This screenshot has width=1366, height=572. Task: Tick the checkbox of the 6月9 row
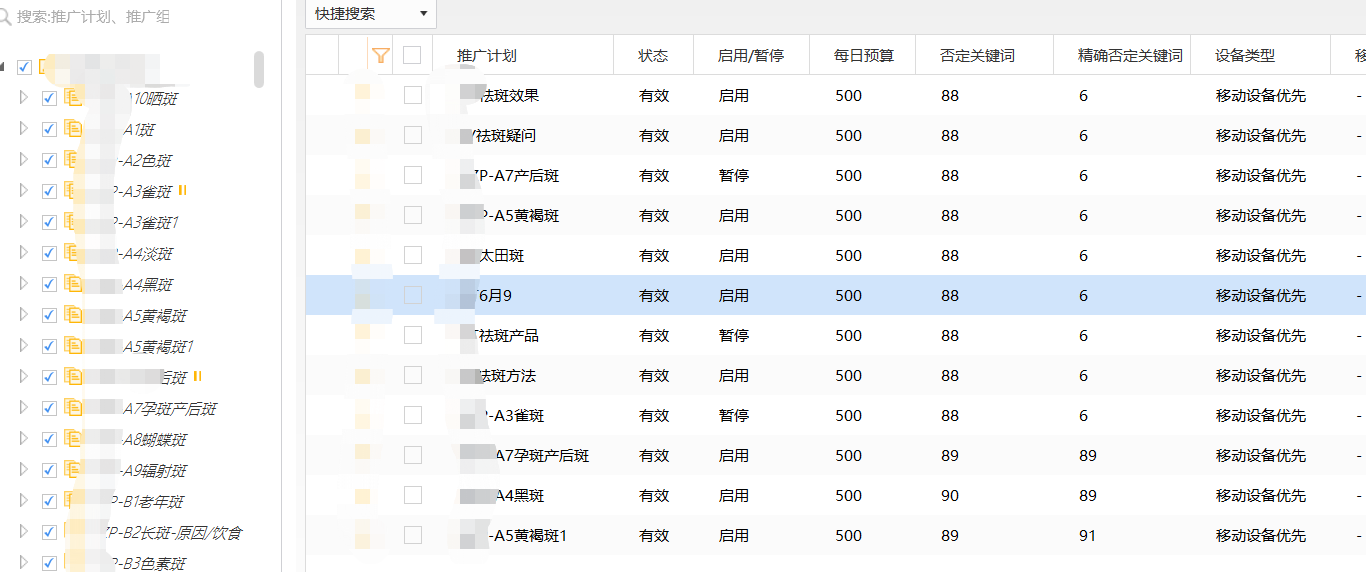click(412, 295)
